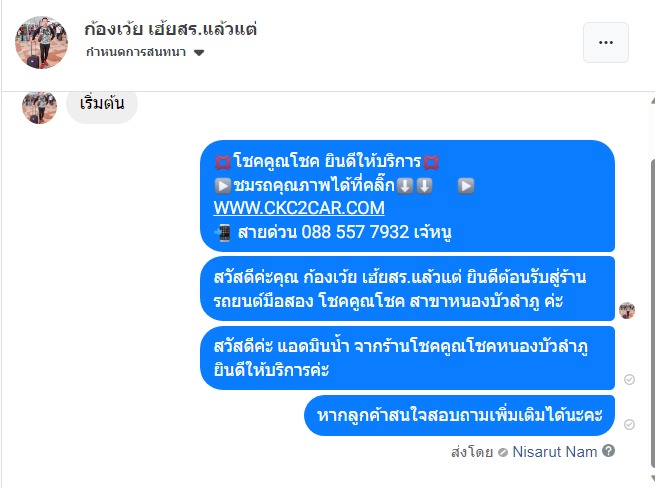The width and height of the screenshot is (655, 488).
Task: Click the question mark icon beside Nisarut Nam
Action: (x=608, y=451)
